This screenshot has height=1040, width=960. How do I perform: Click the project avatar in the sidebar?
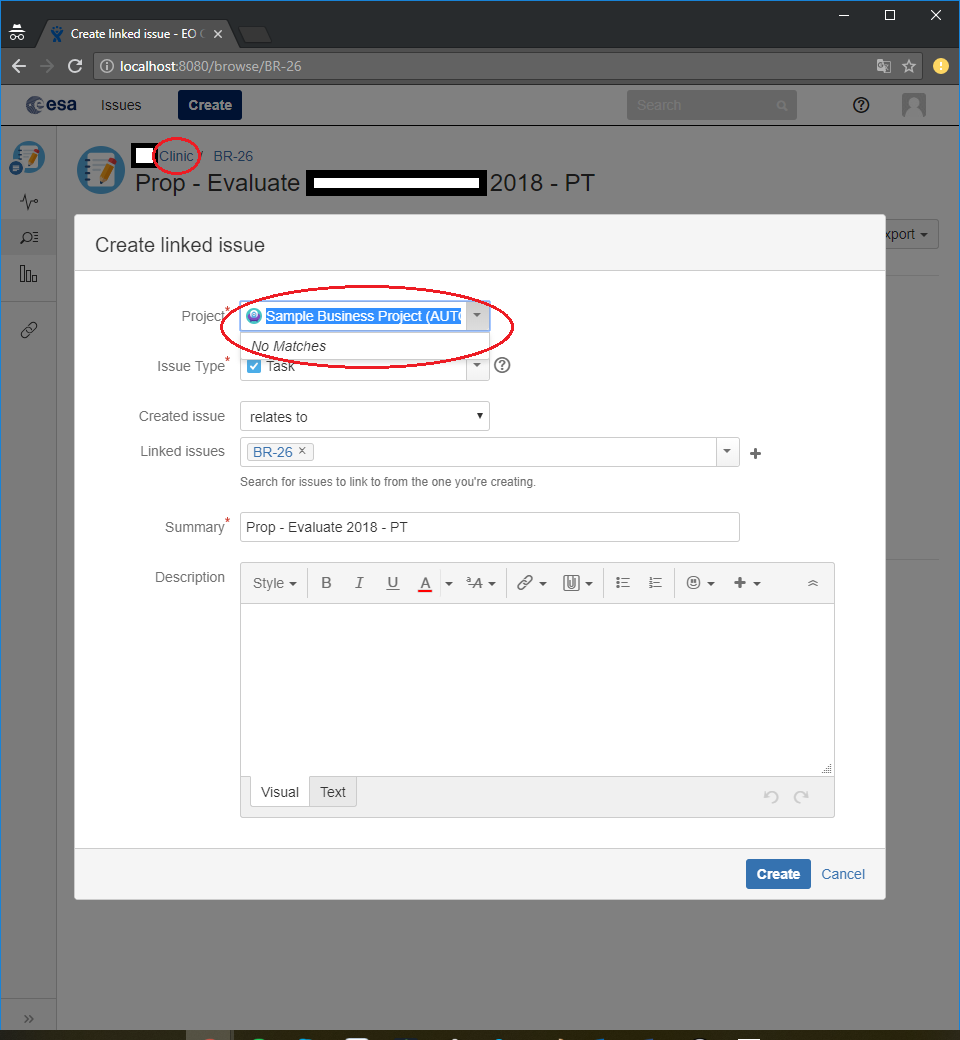pyautogui.click(x=27, y=159)
